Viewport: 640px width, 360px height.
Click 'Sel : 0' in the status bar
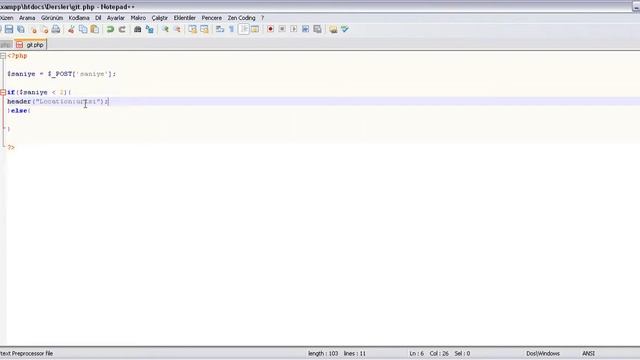tap(462, 353)
